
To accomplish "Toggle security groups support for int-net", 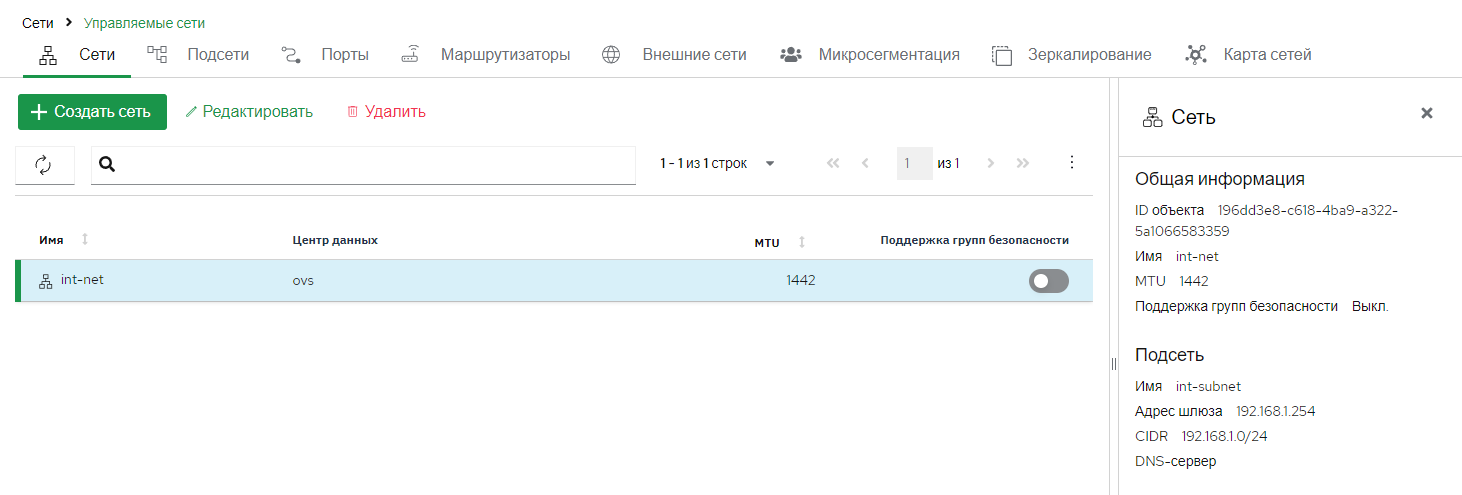I will tap(1049, 282).
